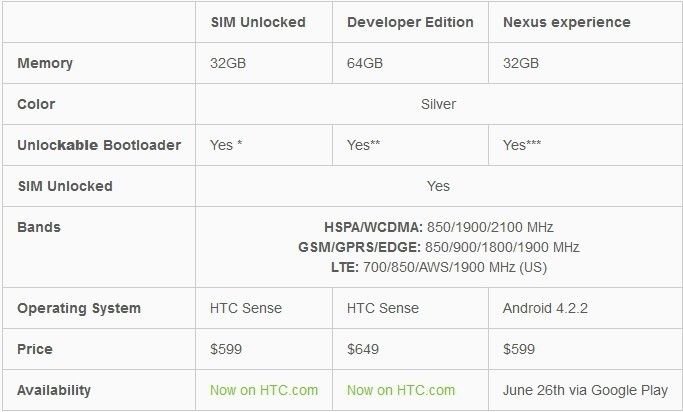Select the 'Yes***' bootloader cell
The image size is (683, 412).
coord(522,145)
